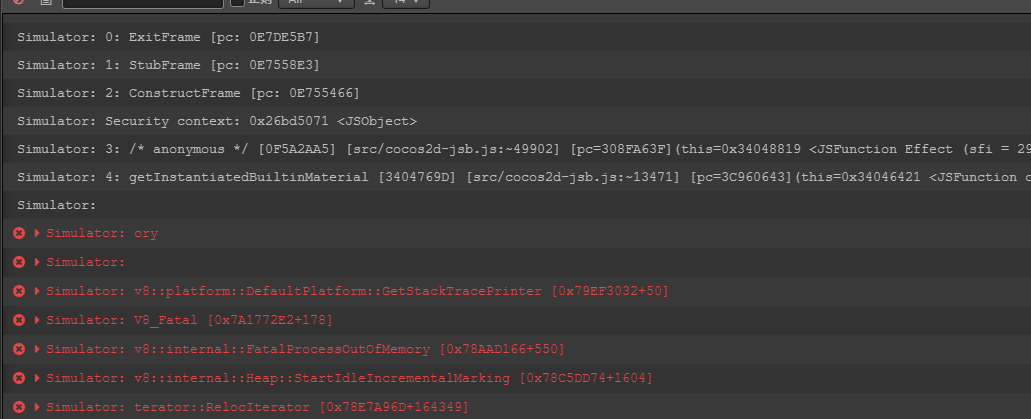The width and height of the screenshot is (1031, 419).
Task: Select the 'ExitFrame' log line
Action: click(x=168, y=37)
